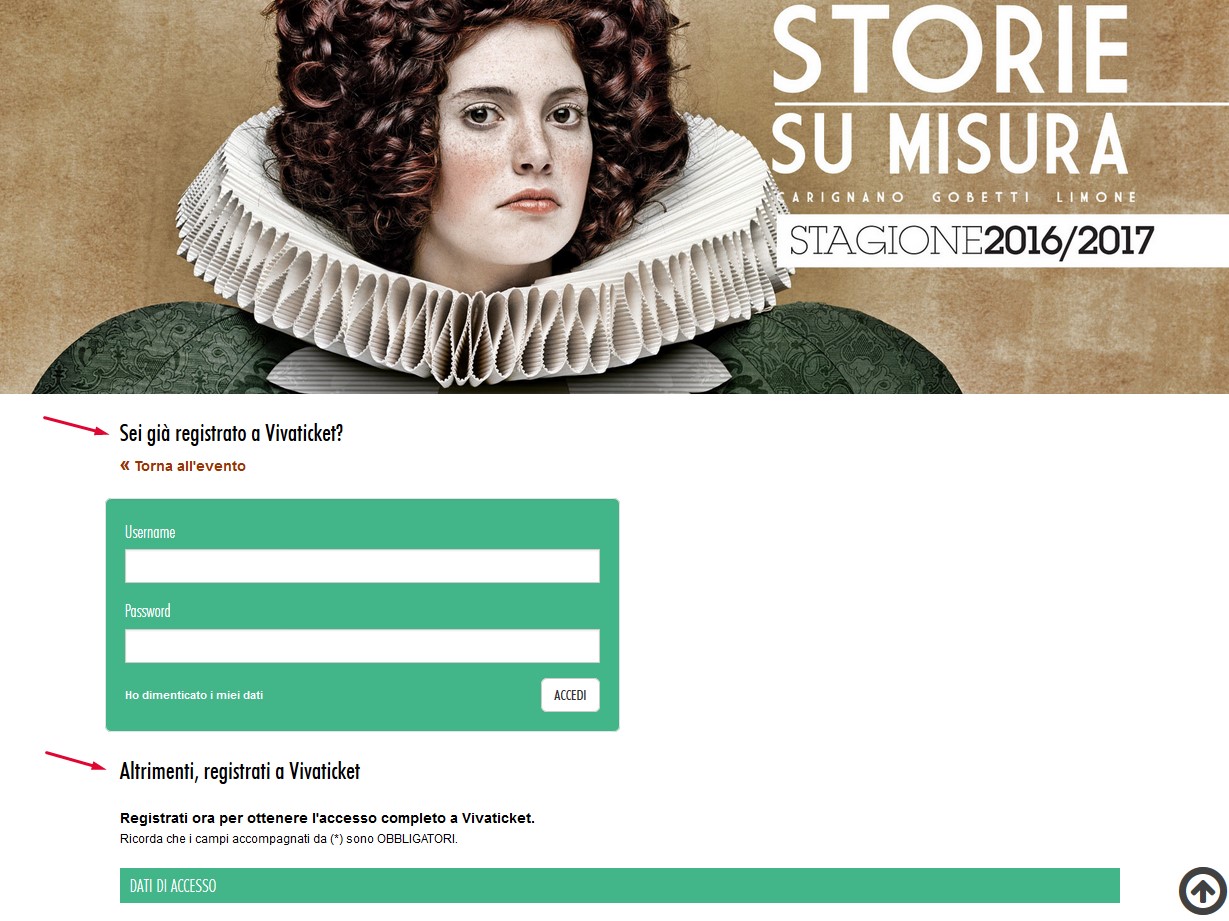The image size is (1229, 921).
Task: Click the Altrimenti, registrati a Vivaticket heading
Action: 240,771
